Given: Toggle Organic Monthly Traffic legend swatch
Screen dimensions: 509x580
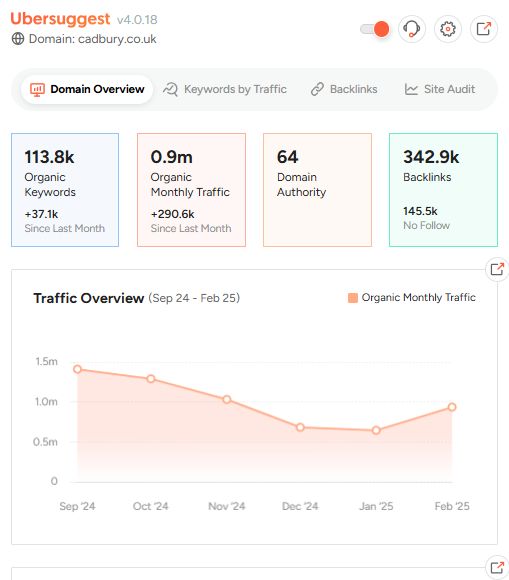Looking at the screenshot, I should point(353,298).
